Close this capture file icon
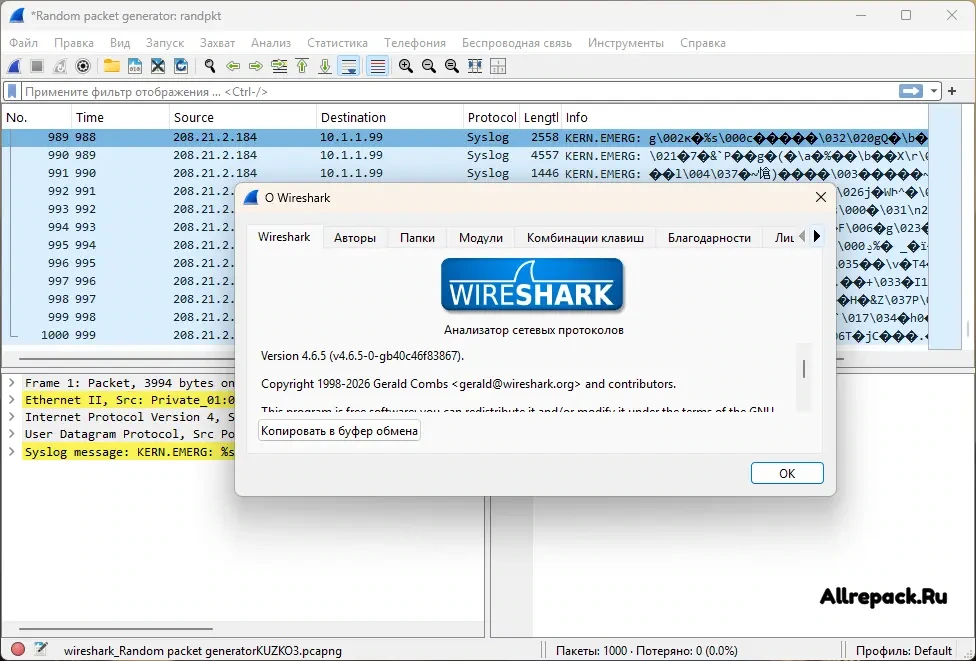 click(157, 66)
